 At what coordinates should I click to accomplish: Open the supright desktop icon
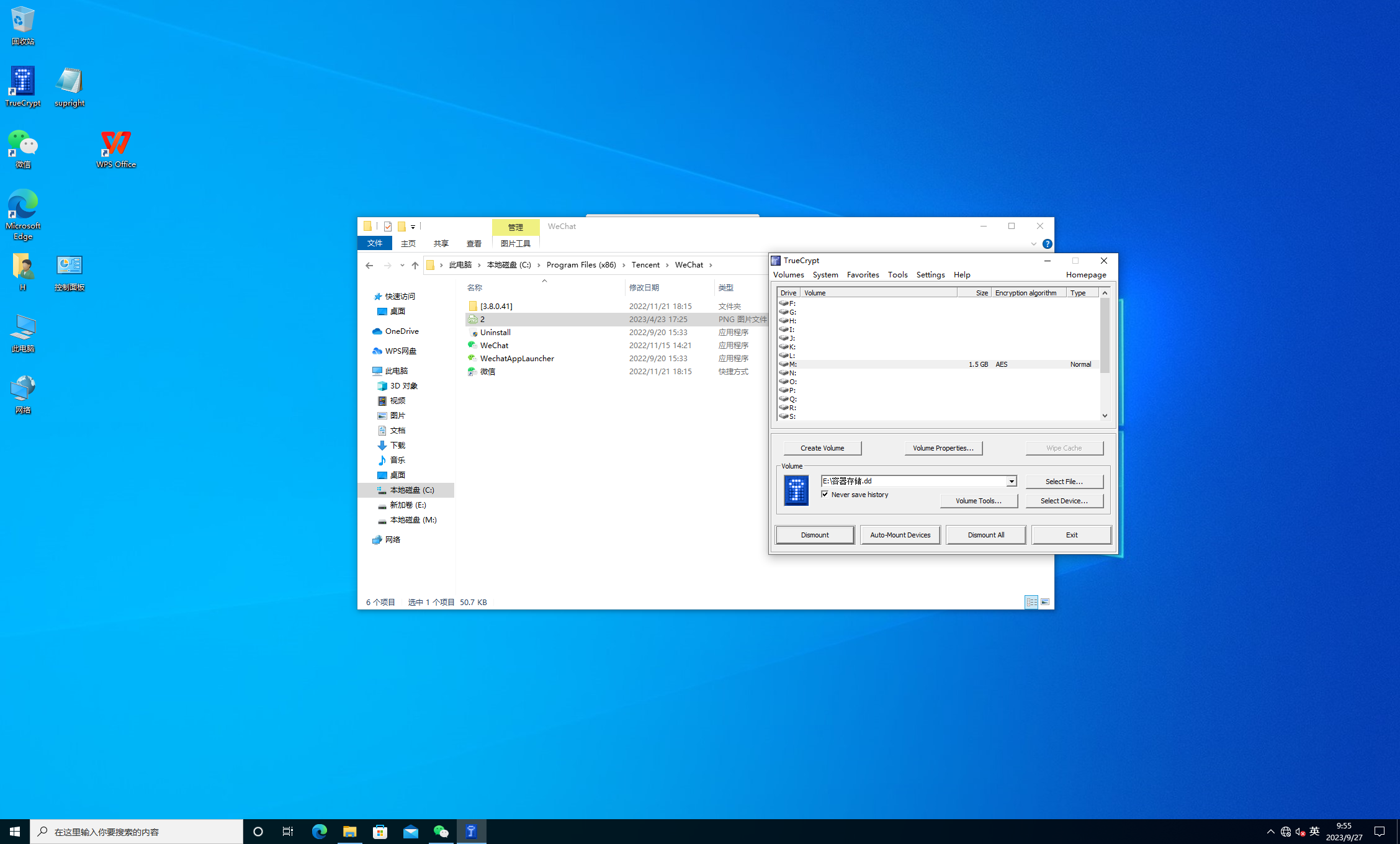pos(70,87)
